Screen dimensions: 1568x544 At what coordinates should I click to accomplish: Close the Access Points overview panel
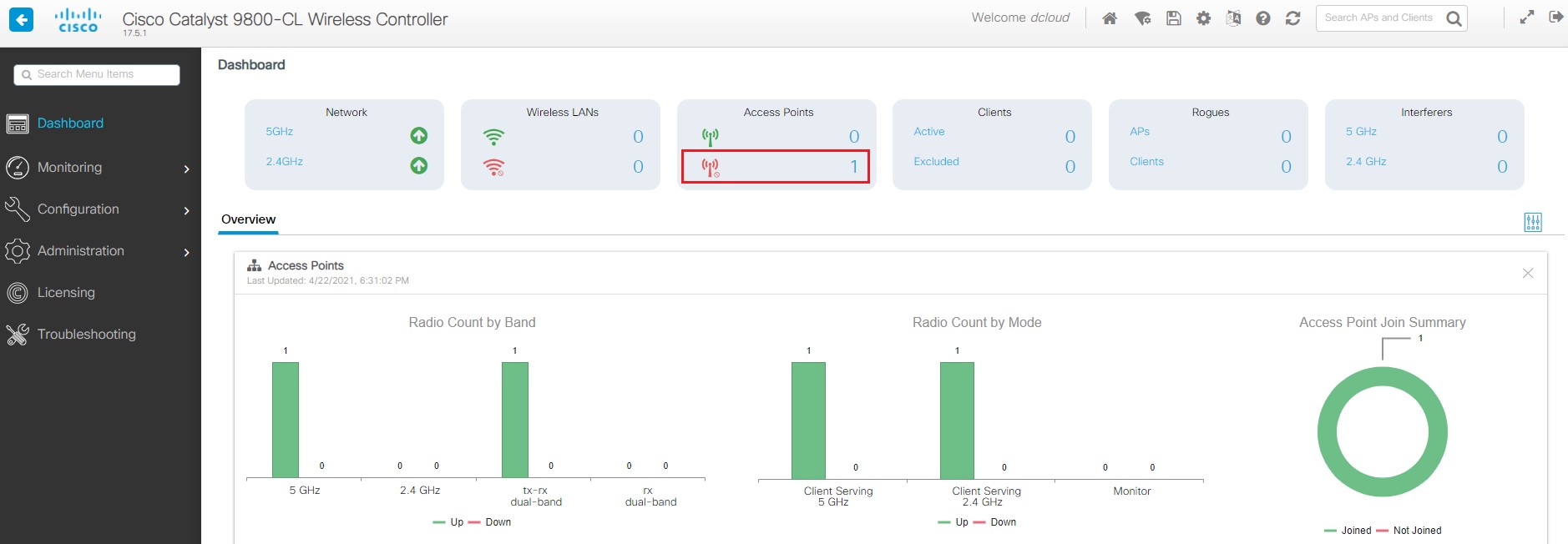(x=1528, y=274)
